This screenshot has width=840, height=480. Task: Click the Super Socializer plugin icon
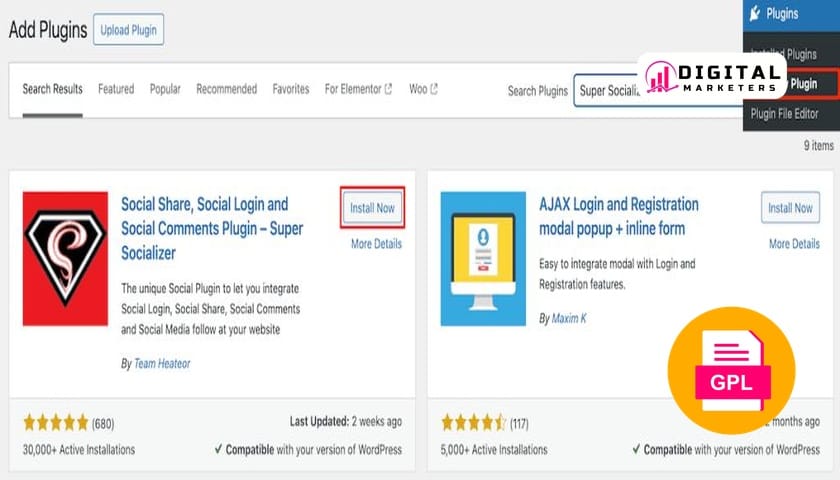(x=65, y=258)
